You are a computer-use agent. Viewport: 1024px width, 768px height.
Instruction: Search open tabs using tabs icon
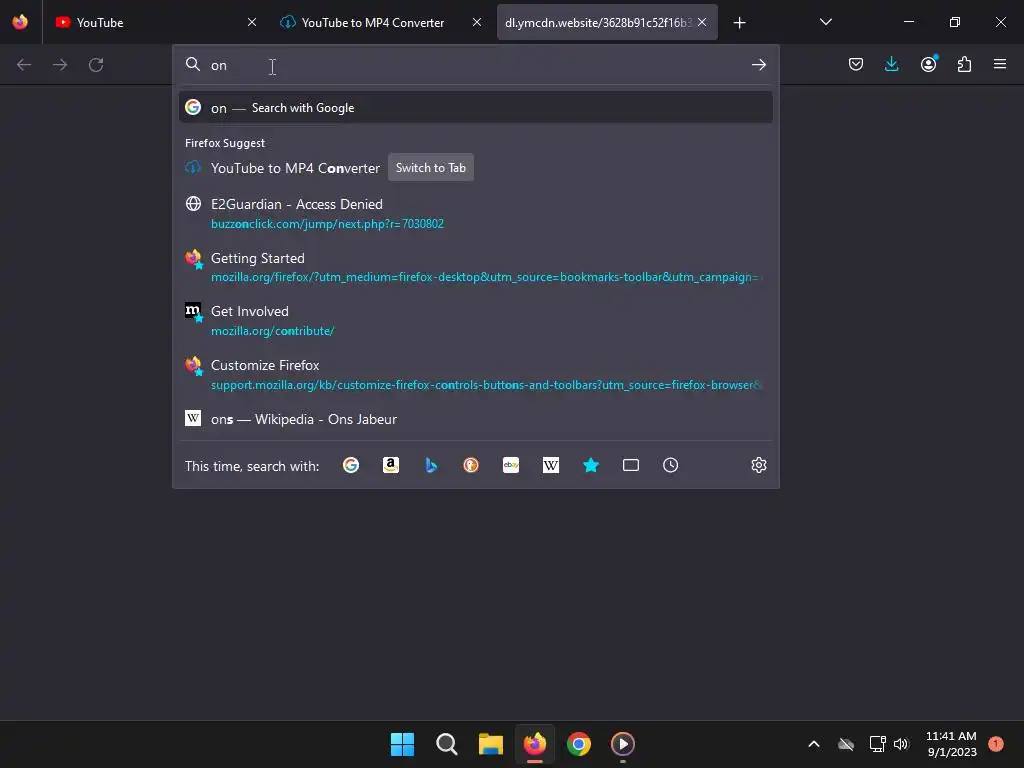(x=631, y=465)
